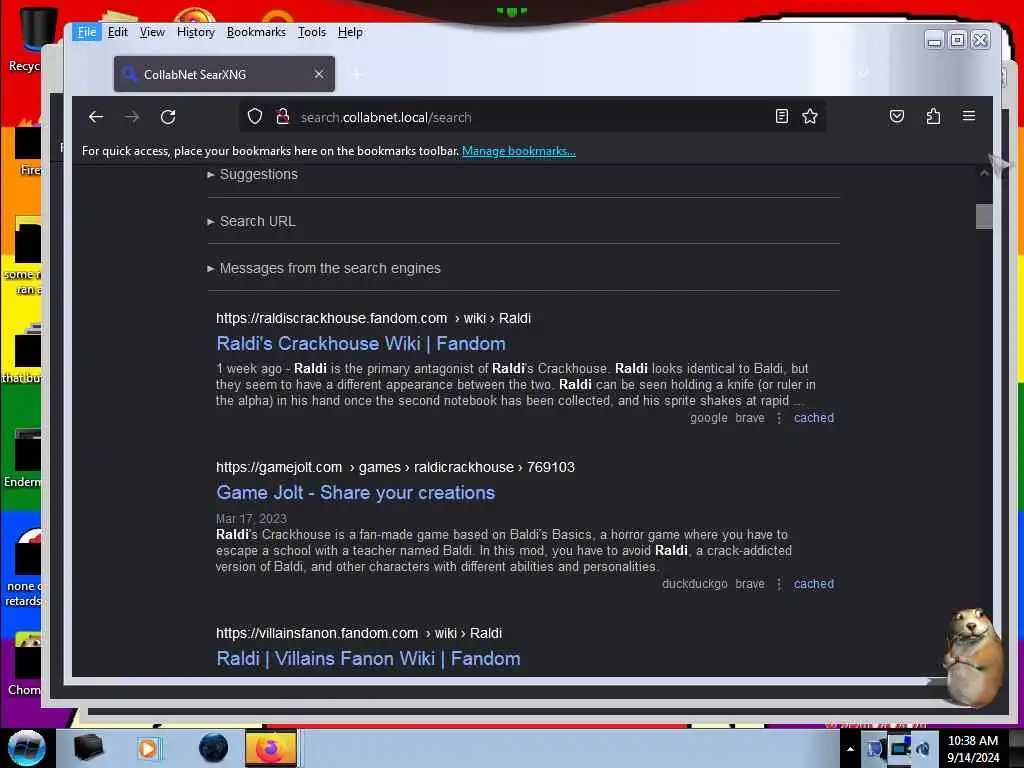This screenshot has height=768, width=1024.
Task: Open Pocket save icon
Action: 897,116
